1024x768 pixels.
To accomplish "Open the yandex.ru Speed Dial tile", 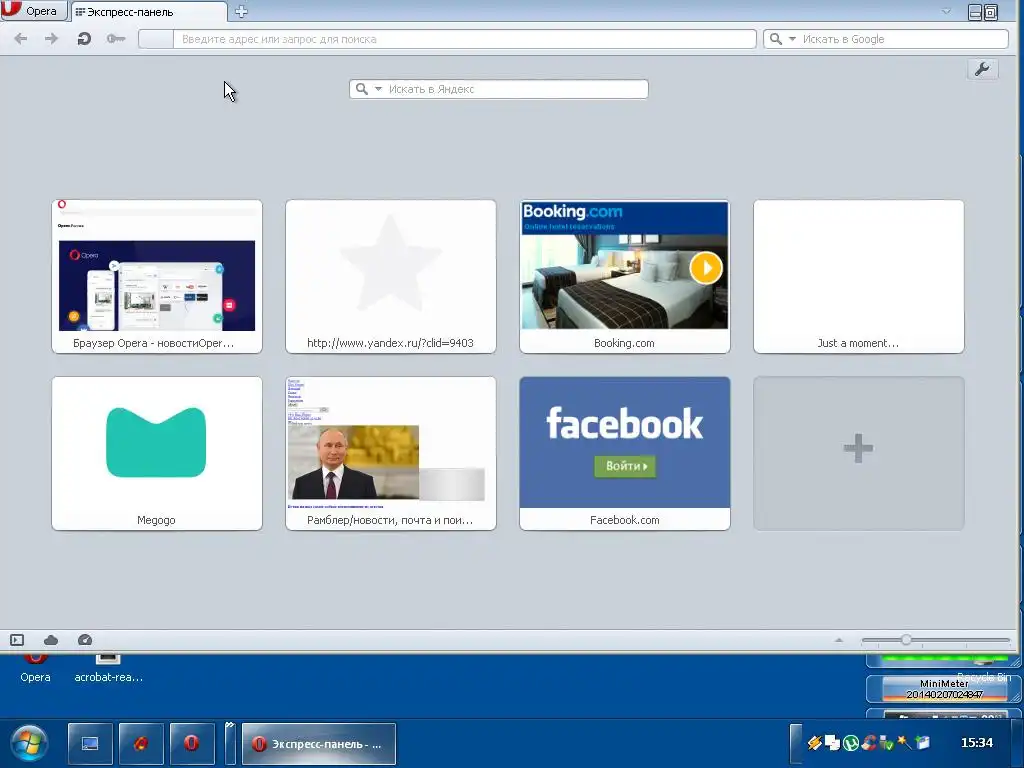I will point(391,276).
